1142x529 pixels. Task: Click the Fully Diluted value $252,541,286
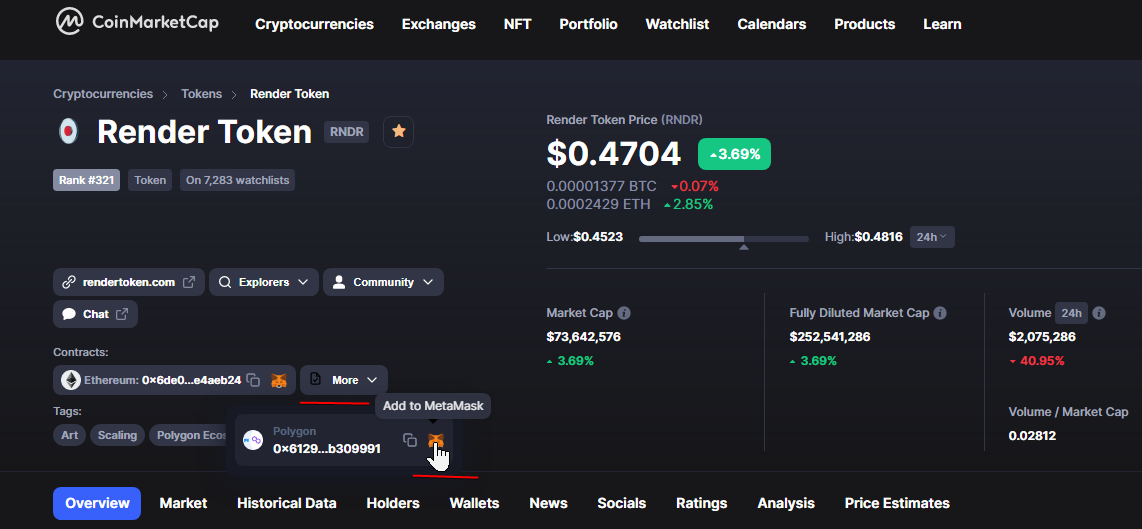[830, 337]
